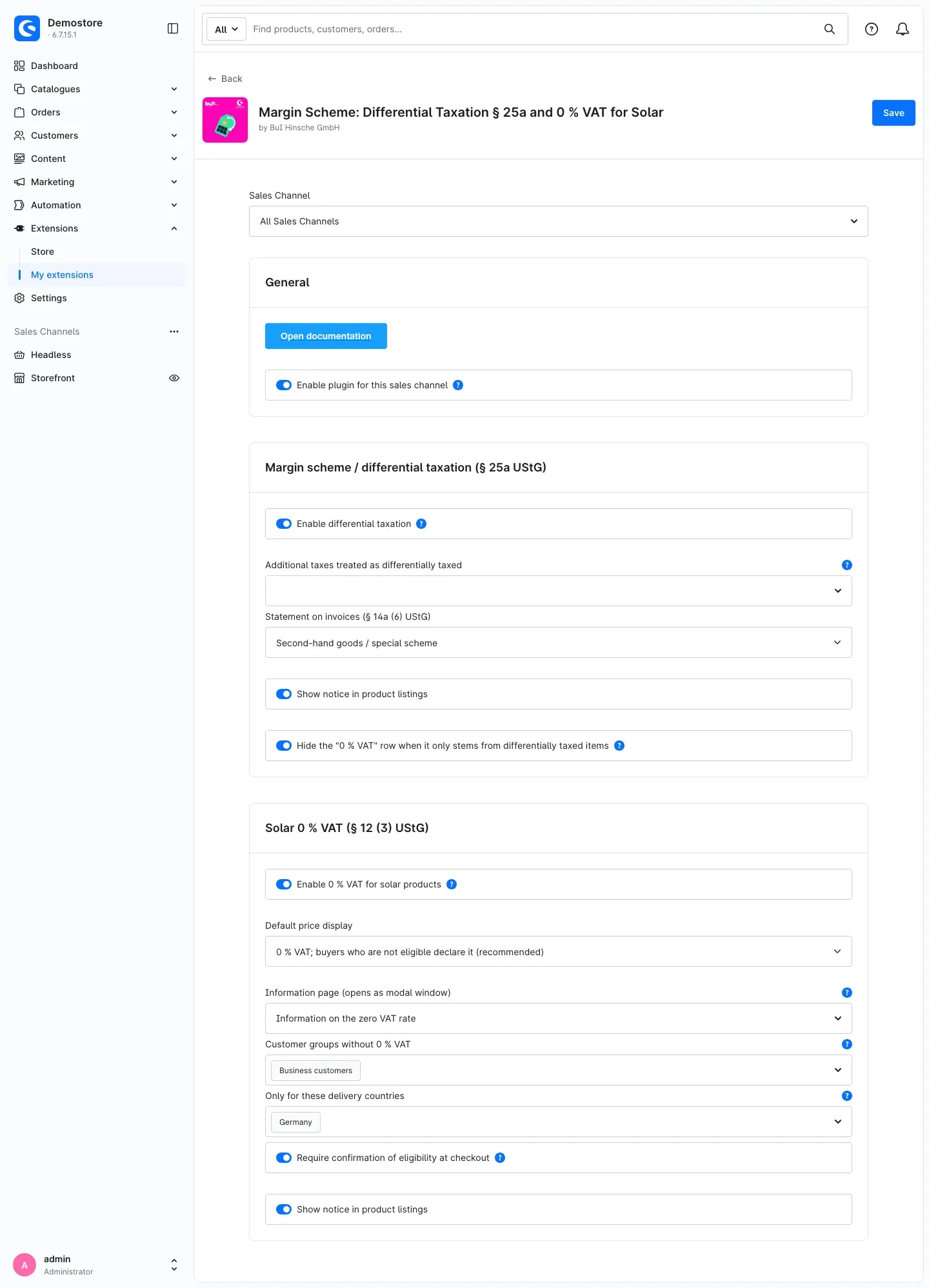Open the All Sales Channels dropdown

tap(559, 221)
